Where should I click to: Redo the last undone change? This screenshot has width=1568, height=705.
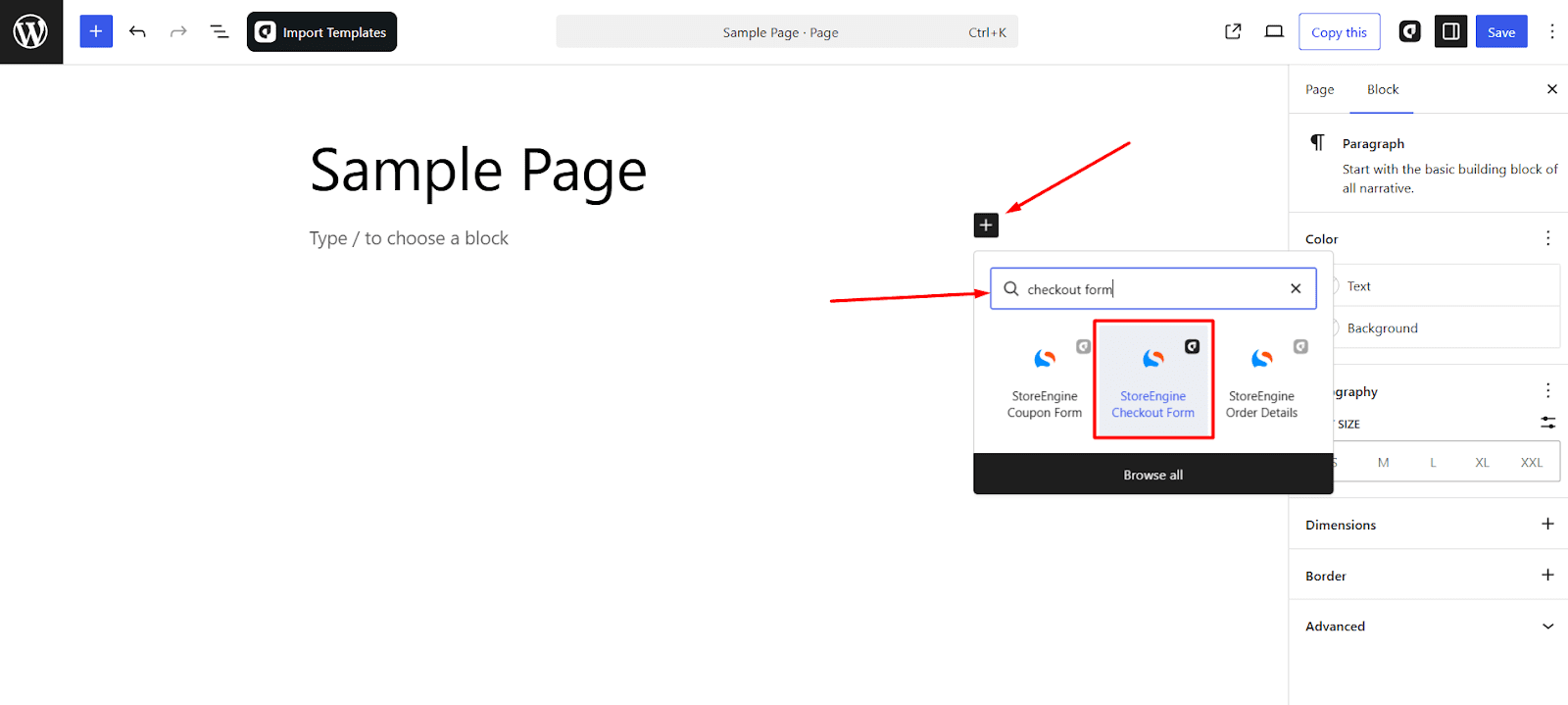coord(178,31)
